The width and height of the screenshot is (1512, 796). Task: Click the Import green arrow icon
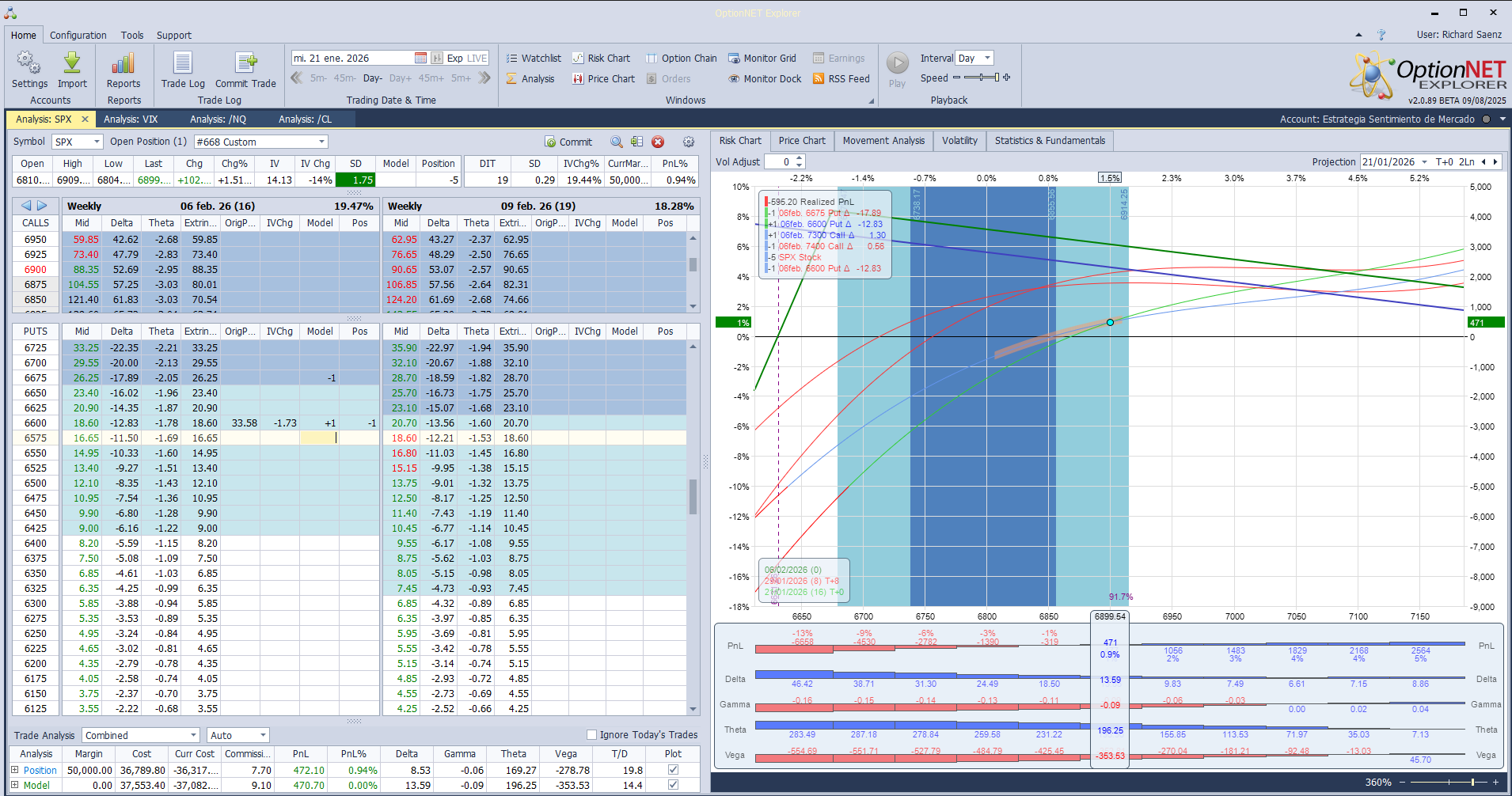(72, 63)
